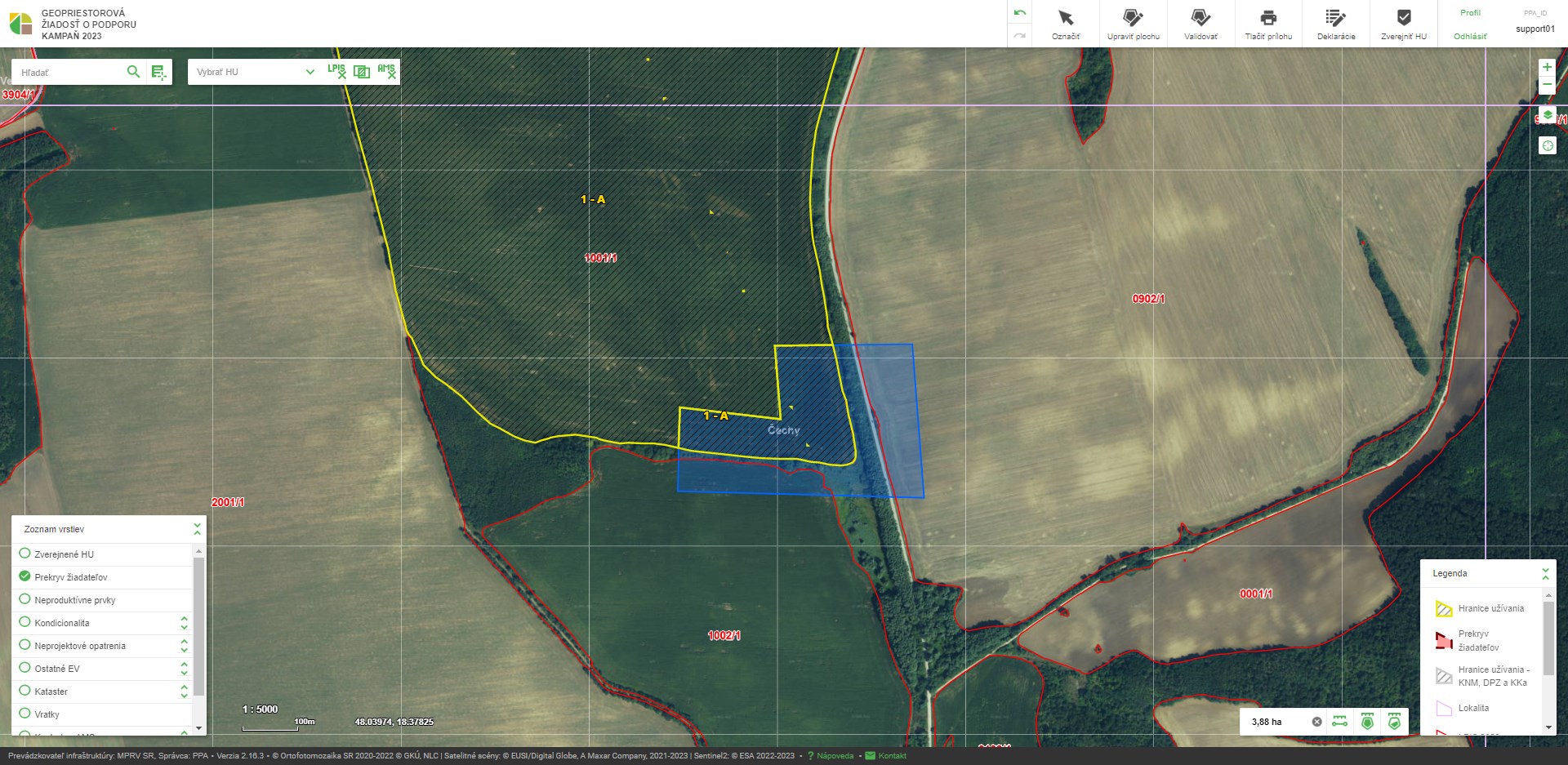Collapse the Legenda panel
Viewport: 1568px width, 765px height.
pyautogui.click(x=1545, y=573)
